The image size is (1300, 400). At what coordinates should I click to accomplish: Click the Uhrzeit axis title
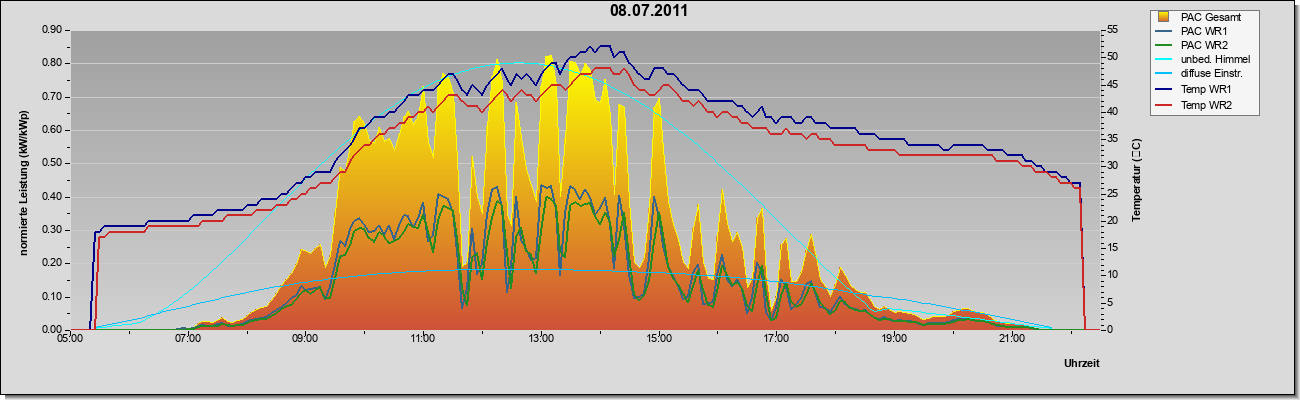pyautogui.click(x=1081, y=364)
